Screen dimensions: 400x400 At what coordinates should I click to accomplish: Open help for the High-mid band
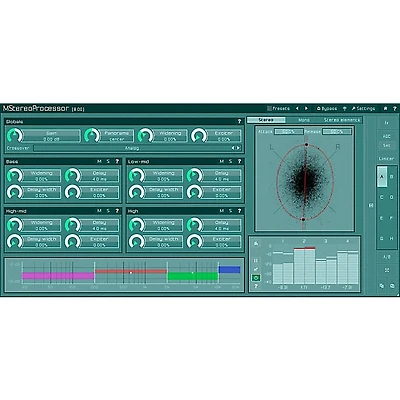tap(117, 211)
